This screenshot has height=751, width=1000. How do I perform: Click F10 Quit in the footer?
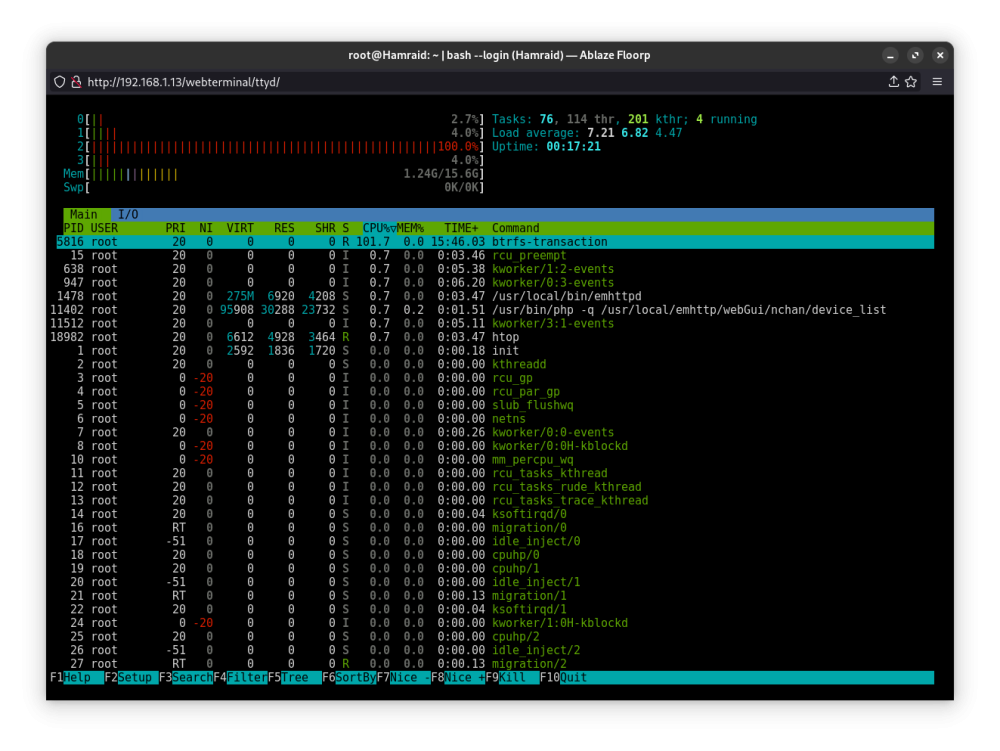[563, 678]
